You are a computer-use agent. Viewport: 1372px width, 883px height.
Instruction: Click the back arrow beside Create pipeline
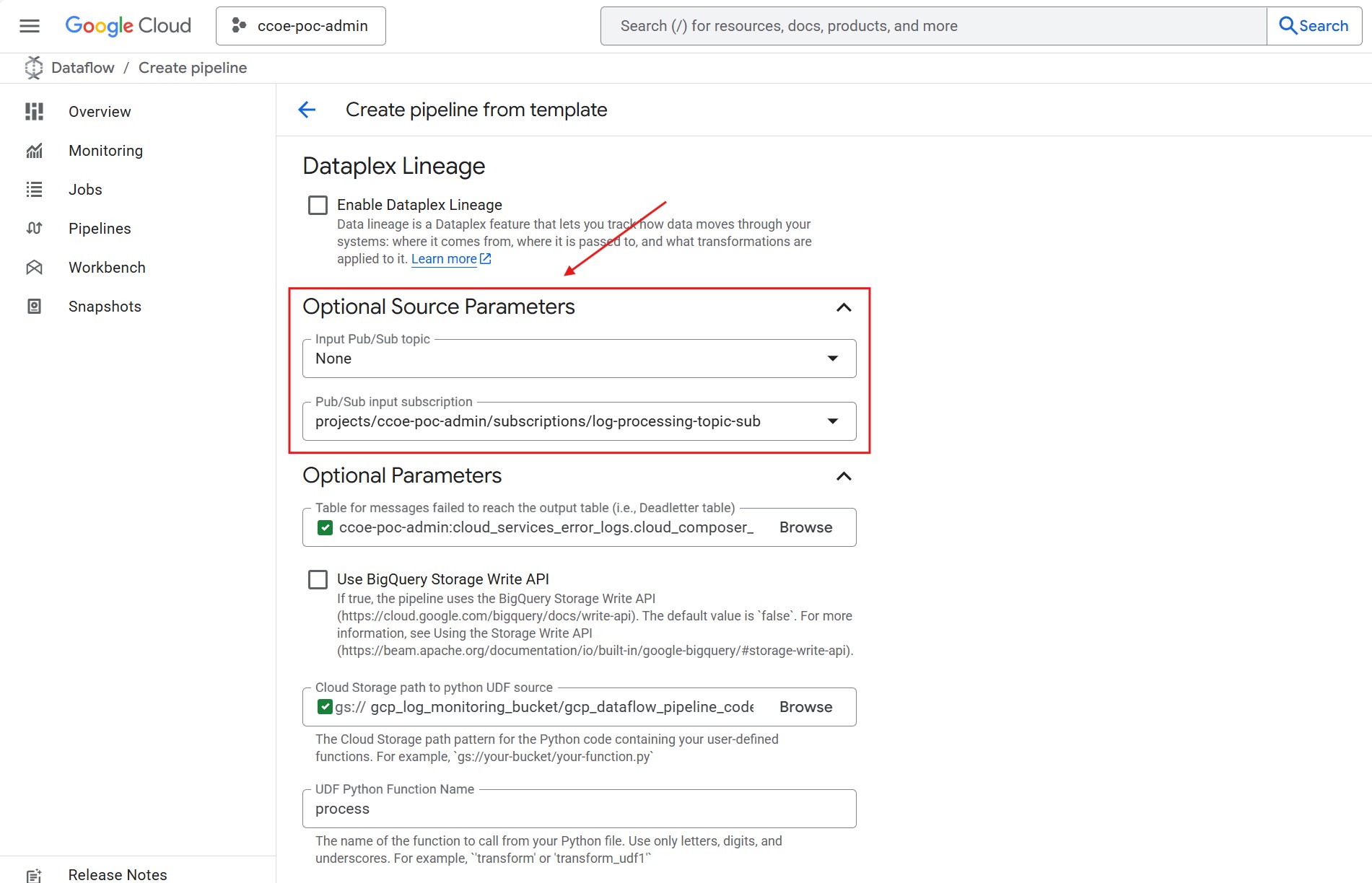tap(307, 110)
